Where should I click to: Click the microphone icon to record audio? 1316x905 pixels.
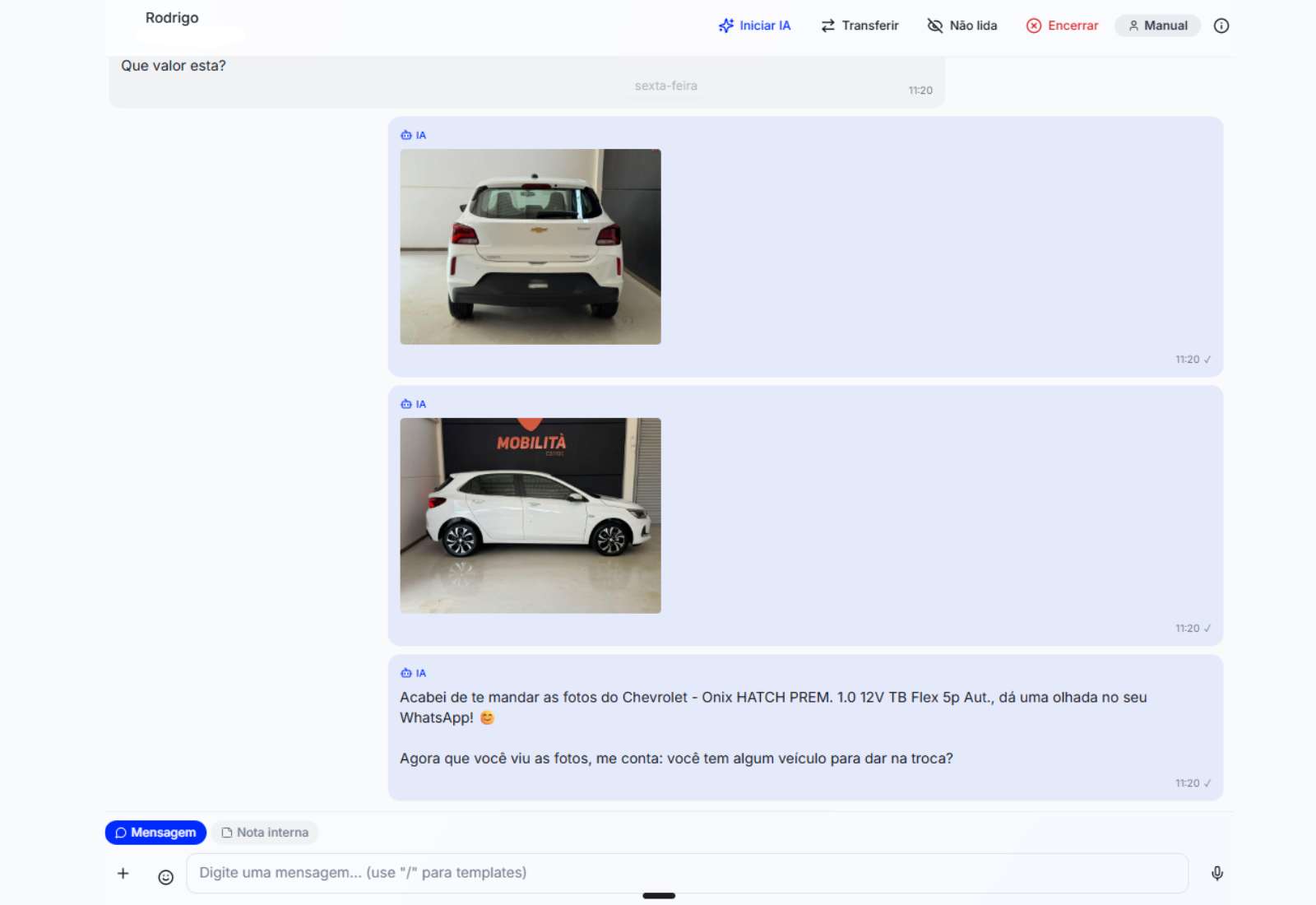click(1217, 874)
